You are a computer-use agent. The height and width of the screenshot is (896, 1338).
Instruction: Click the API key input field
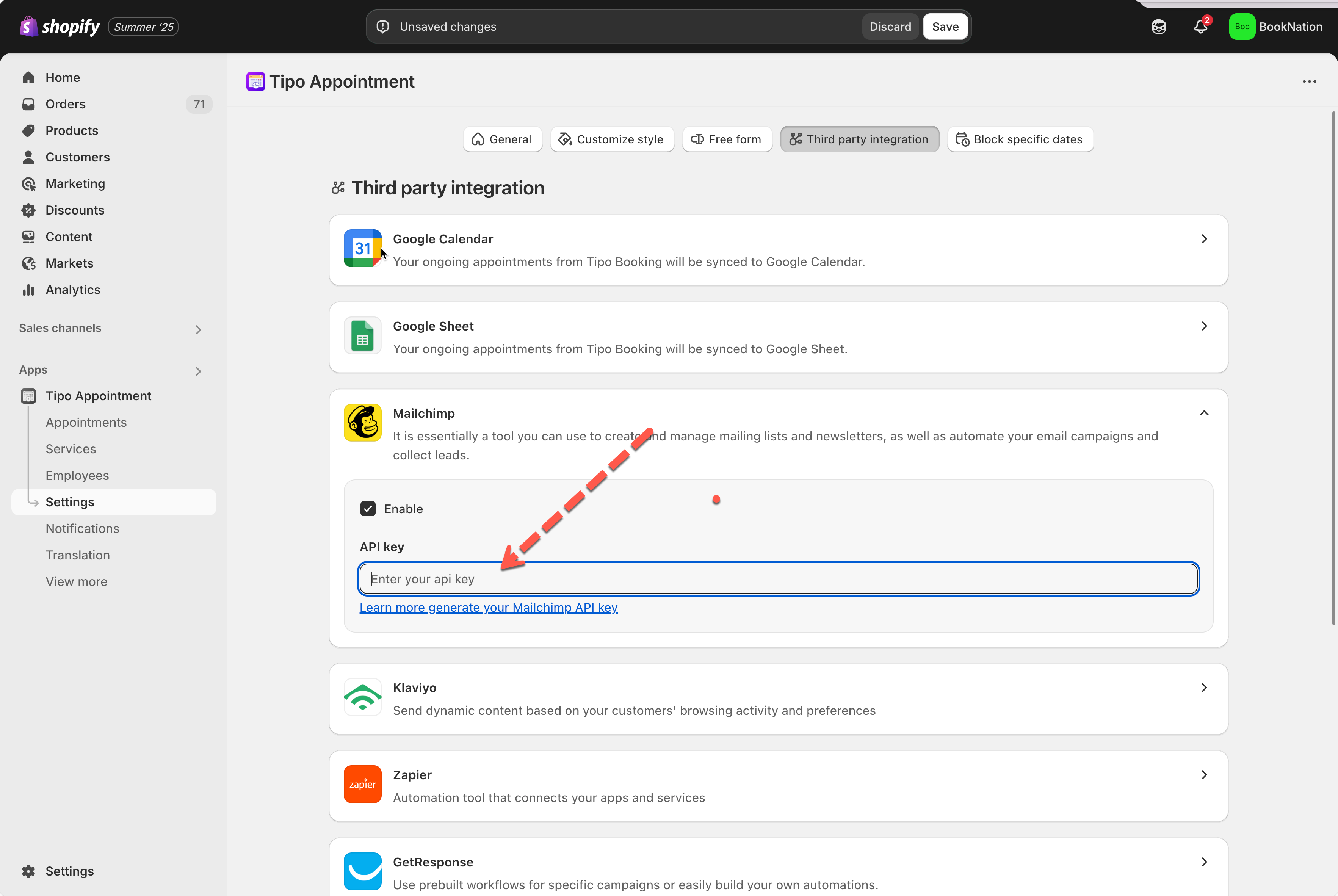(x=778, y=579)
